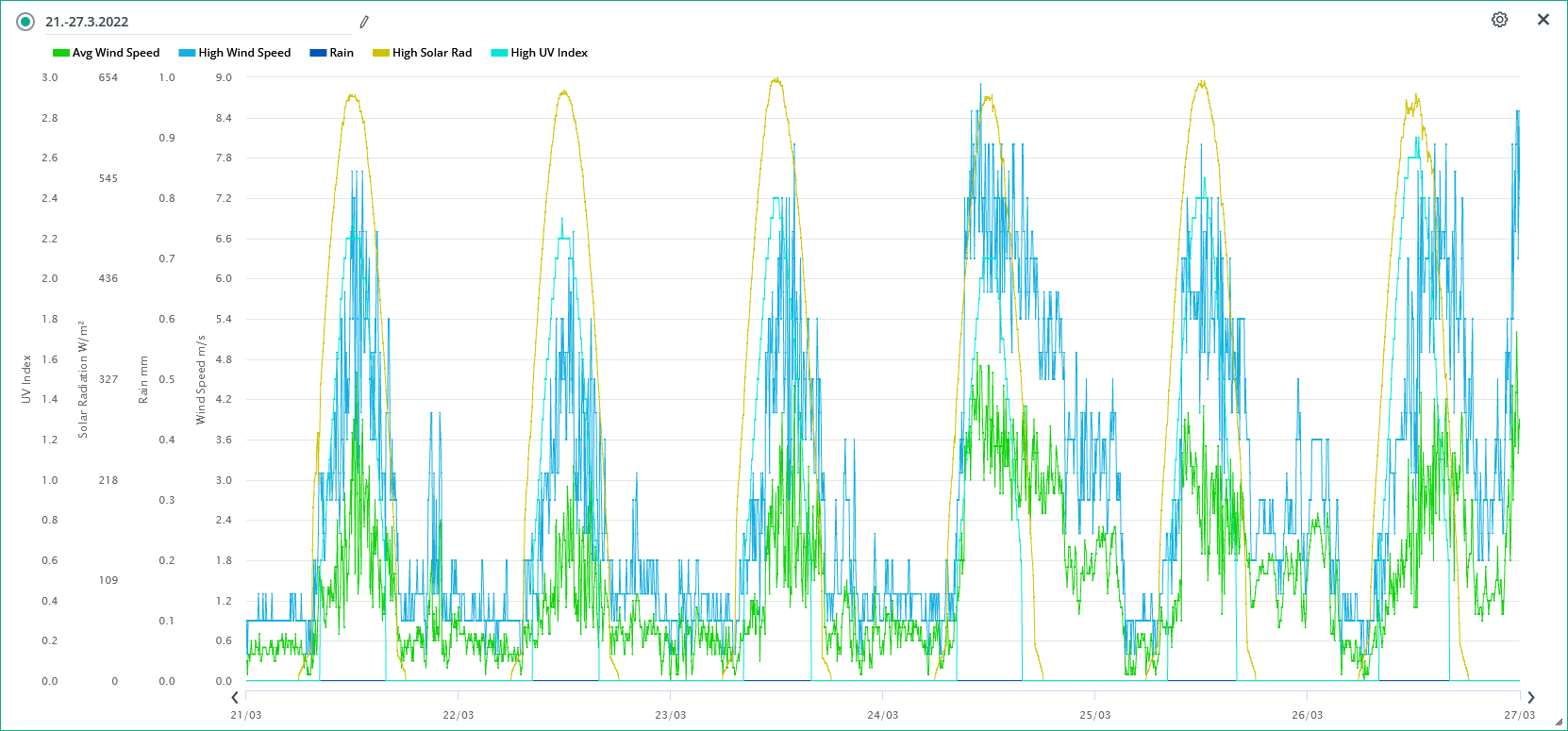Click the Wind Speed m/s axis title

coord(201,379)
